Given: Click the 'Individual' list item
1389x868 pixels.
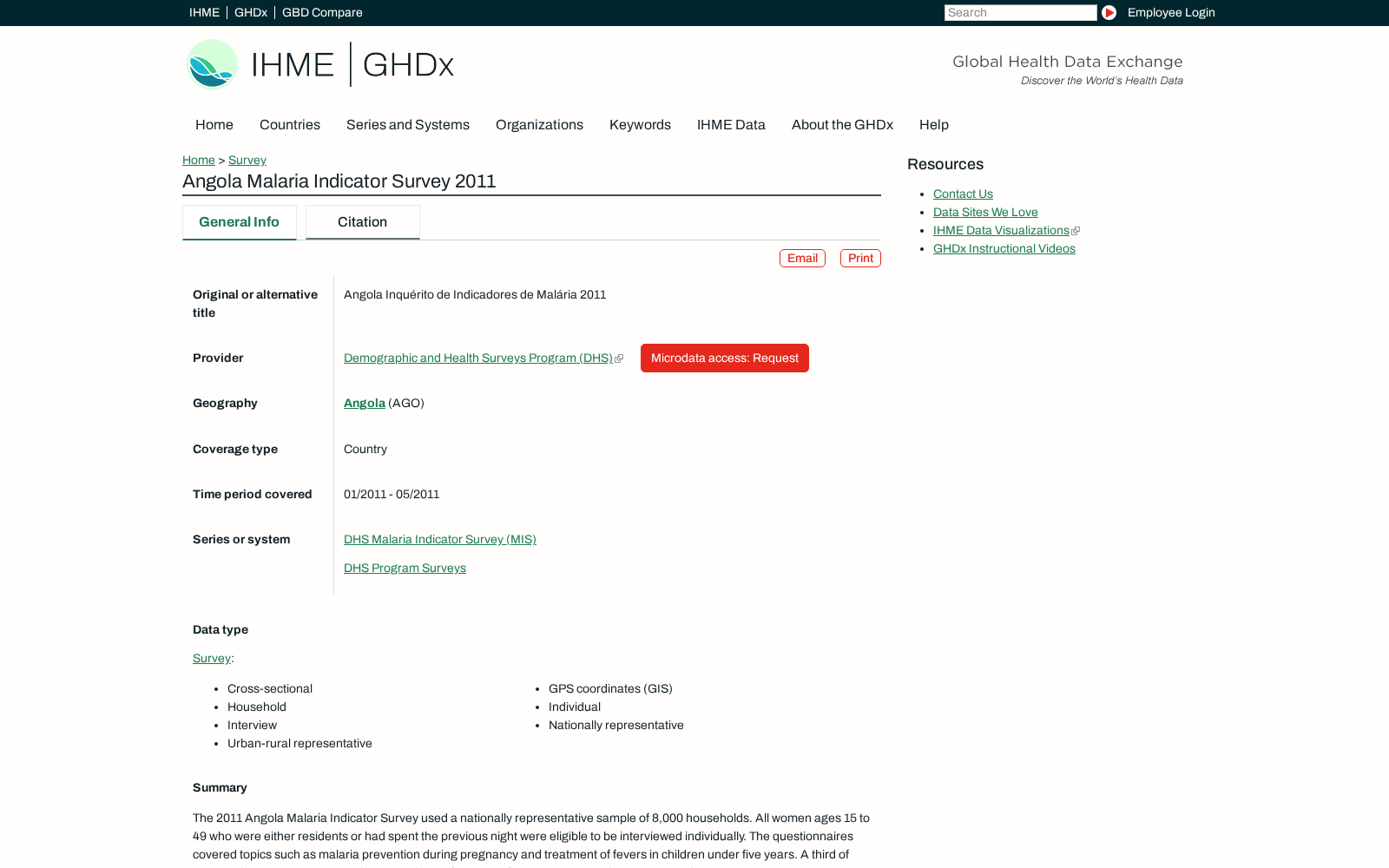Looking at the screenshot, I should (x=575, y=707).
